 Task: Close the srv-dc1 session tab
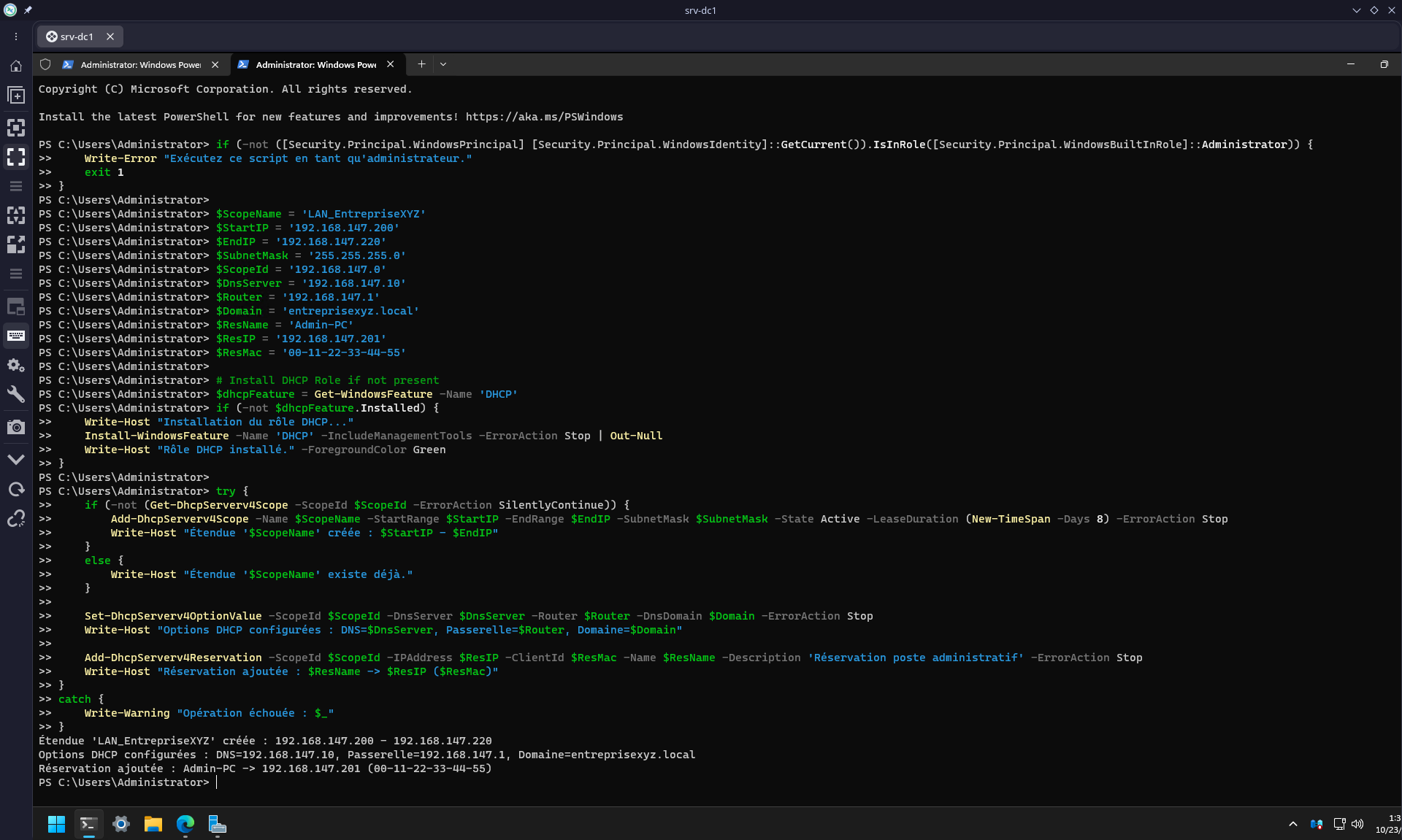(x=110, y=36)
